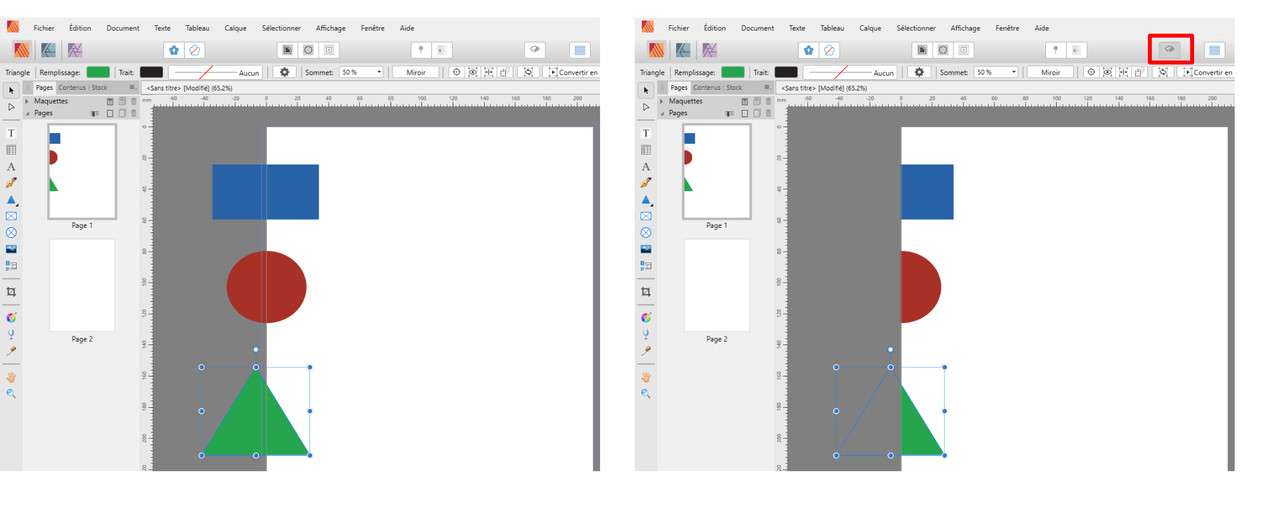Screen dimensions: 1280x511
Task: Expand the Maquettes section in right window
Action: click(x=661, y=101)
